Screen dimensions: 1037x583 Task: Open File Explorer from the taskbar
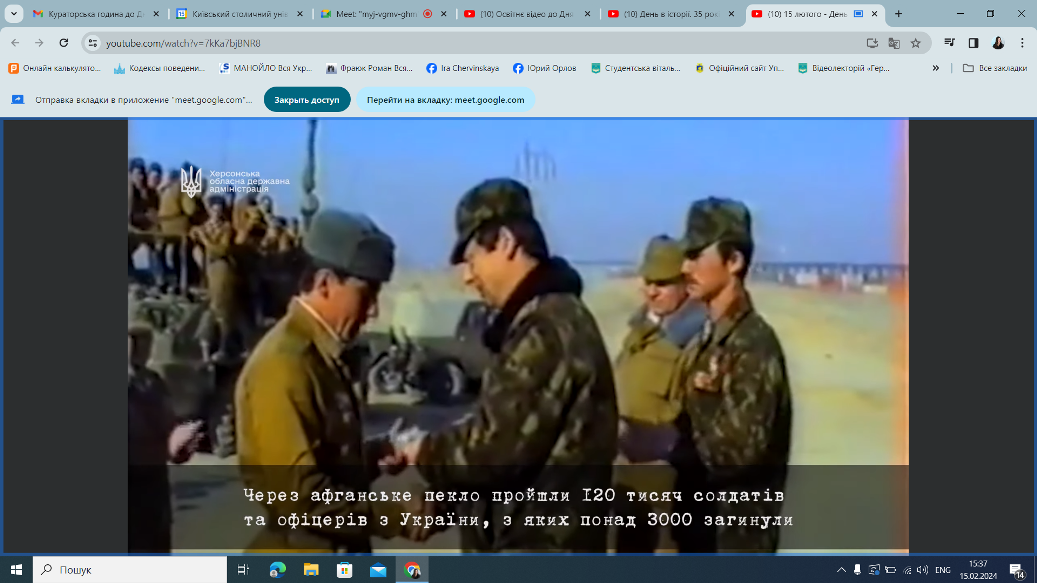(x=311, y=569)
